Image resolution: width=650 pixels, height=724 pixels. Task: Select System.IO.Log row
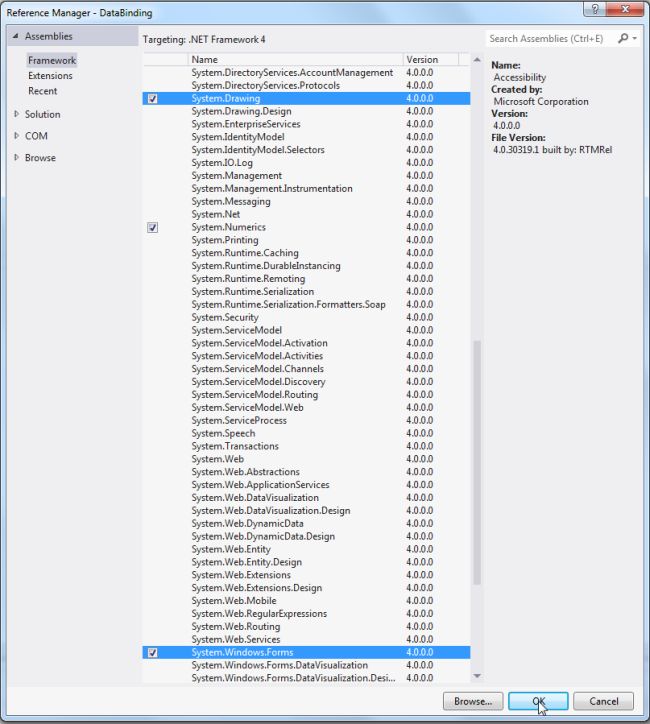coord(306,163)
